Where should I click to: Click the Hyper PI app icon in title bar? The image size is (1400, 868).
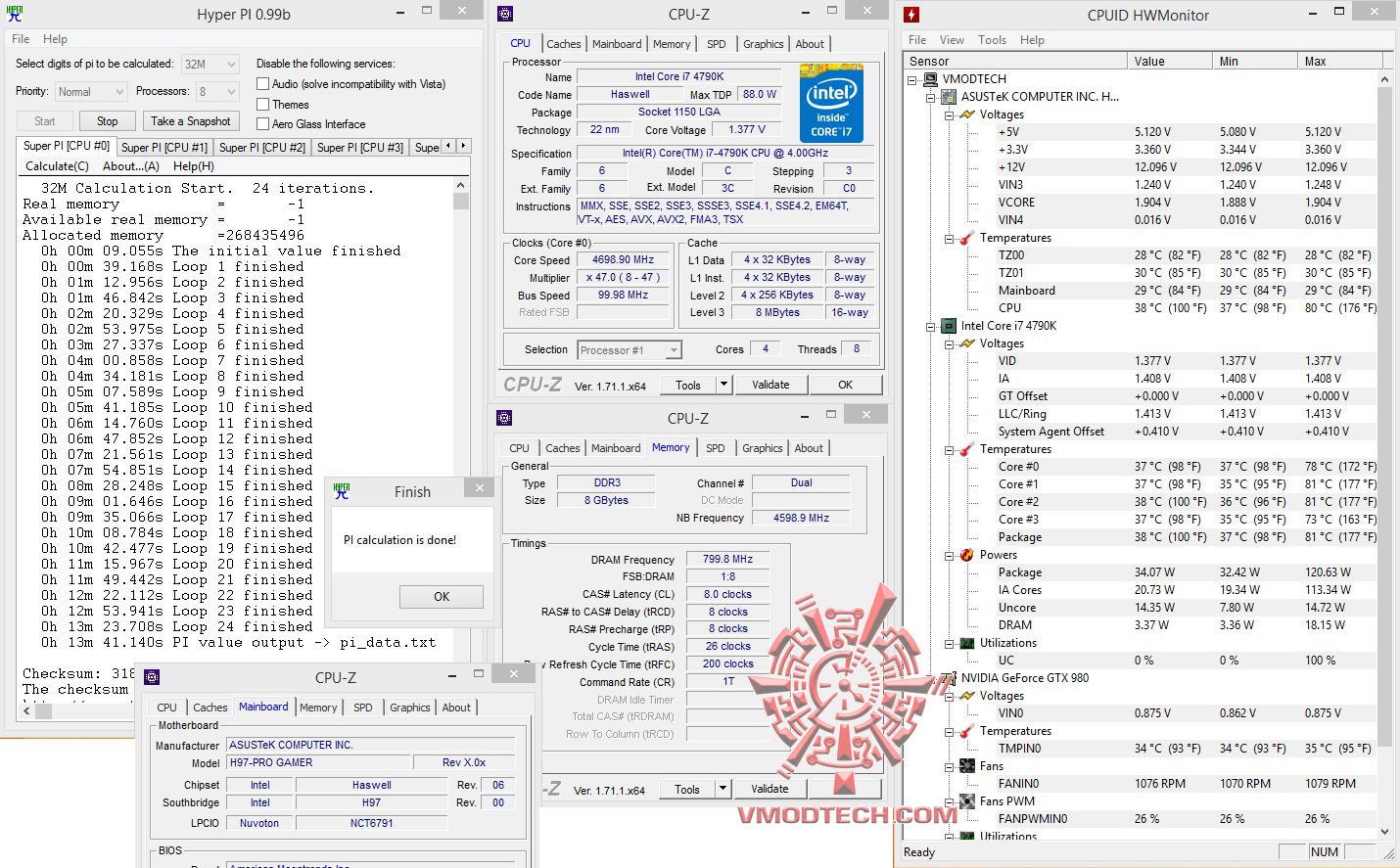[14, 14]
